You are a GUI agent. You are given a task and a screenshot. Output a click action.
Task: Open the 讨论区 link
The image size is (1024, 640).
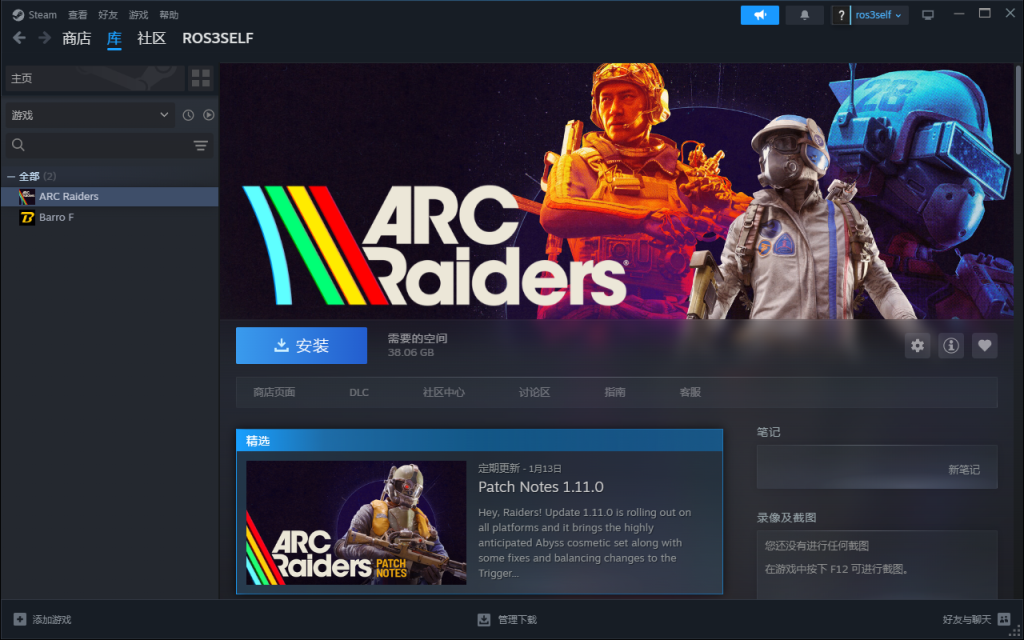[x=534, y=392]
